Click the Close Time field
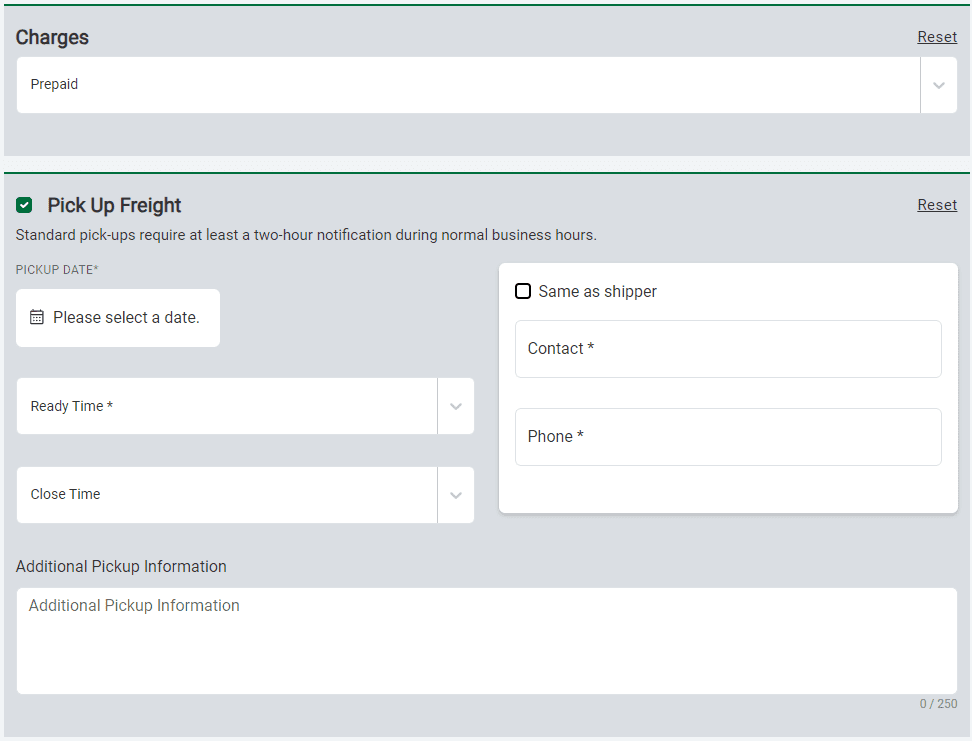972x741 pixels. [x=220, y=494]
